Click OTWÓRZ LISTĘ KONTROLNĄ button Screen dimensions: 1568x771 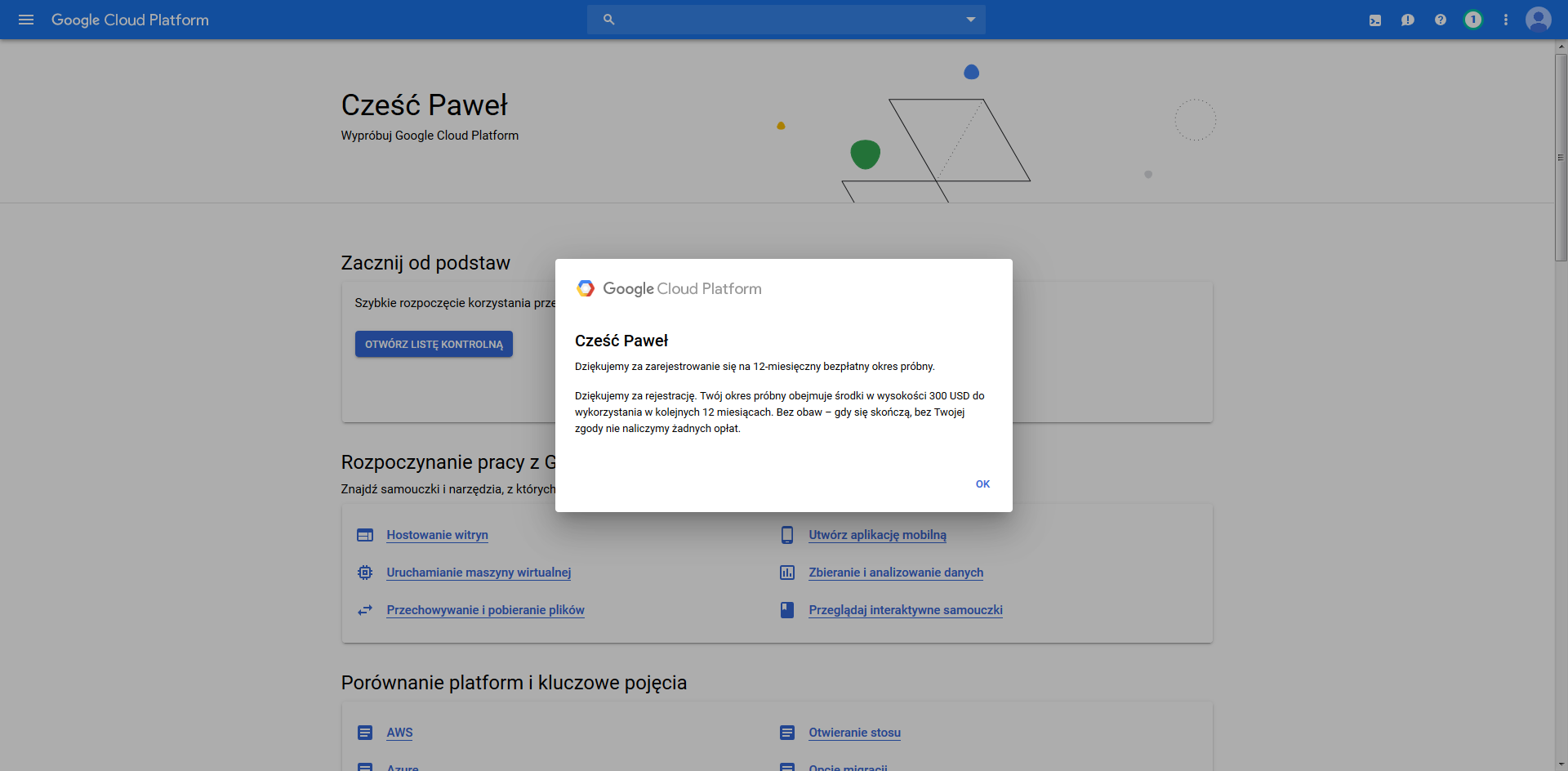coord(434,344)
